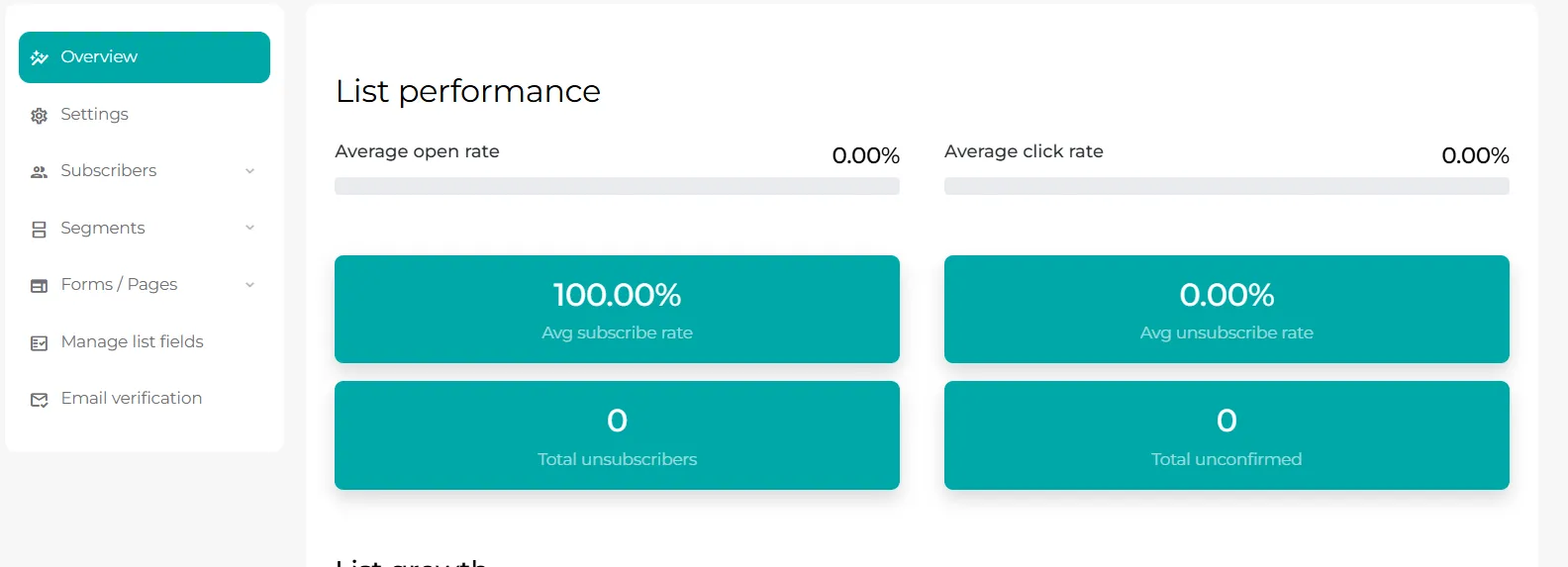1568x567 pixels.
Task: Expand the Forms / Pages chevron
Action: pyautogui.click(x=249, y=285)
